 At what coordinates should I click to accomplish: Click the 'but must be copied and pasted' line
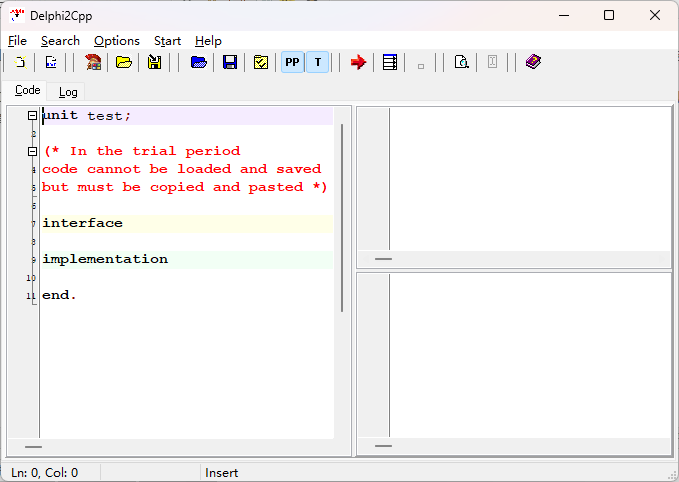(187, 188)
